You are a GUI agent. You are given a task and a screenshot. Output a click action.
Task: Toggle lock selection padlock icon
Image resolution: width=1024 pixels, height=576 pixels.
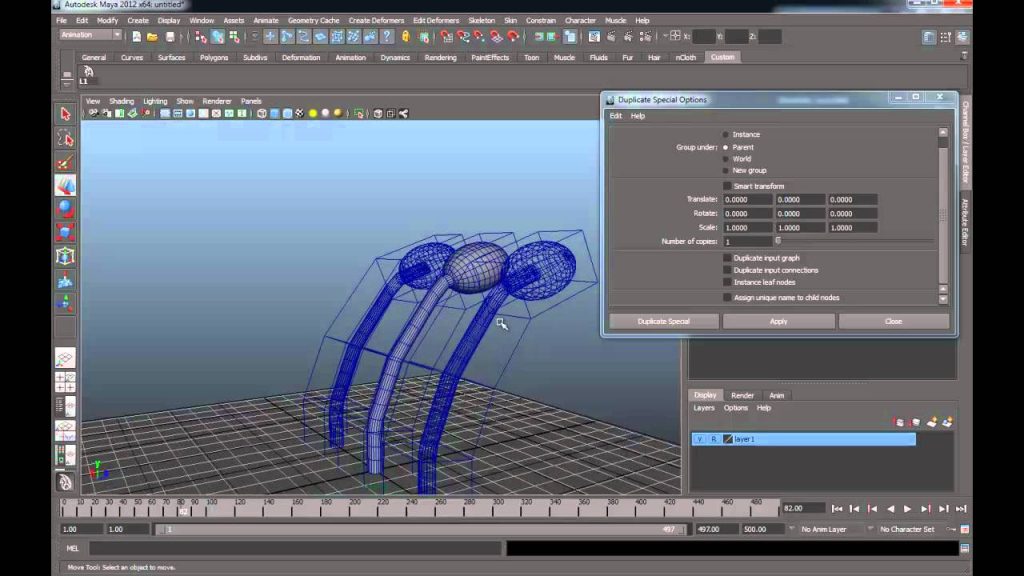click(406, 37)
